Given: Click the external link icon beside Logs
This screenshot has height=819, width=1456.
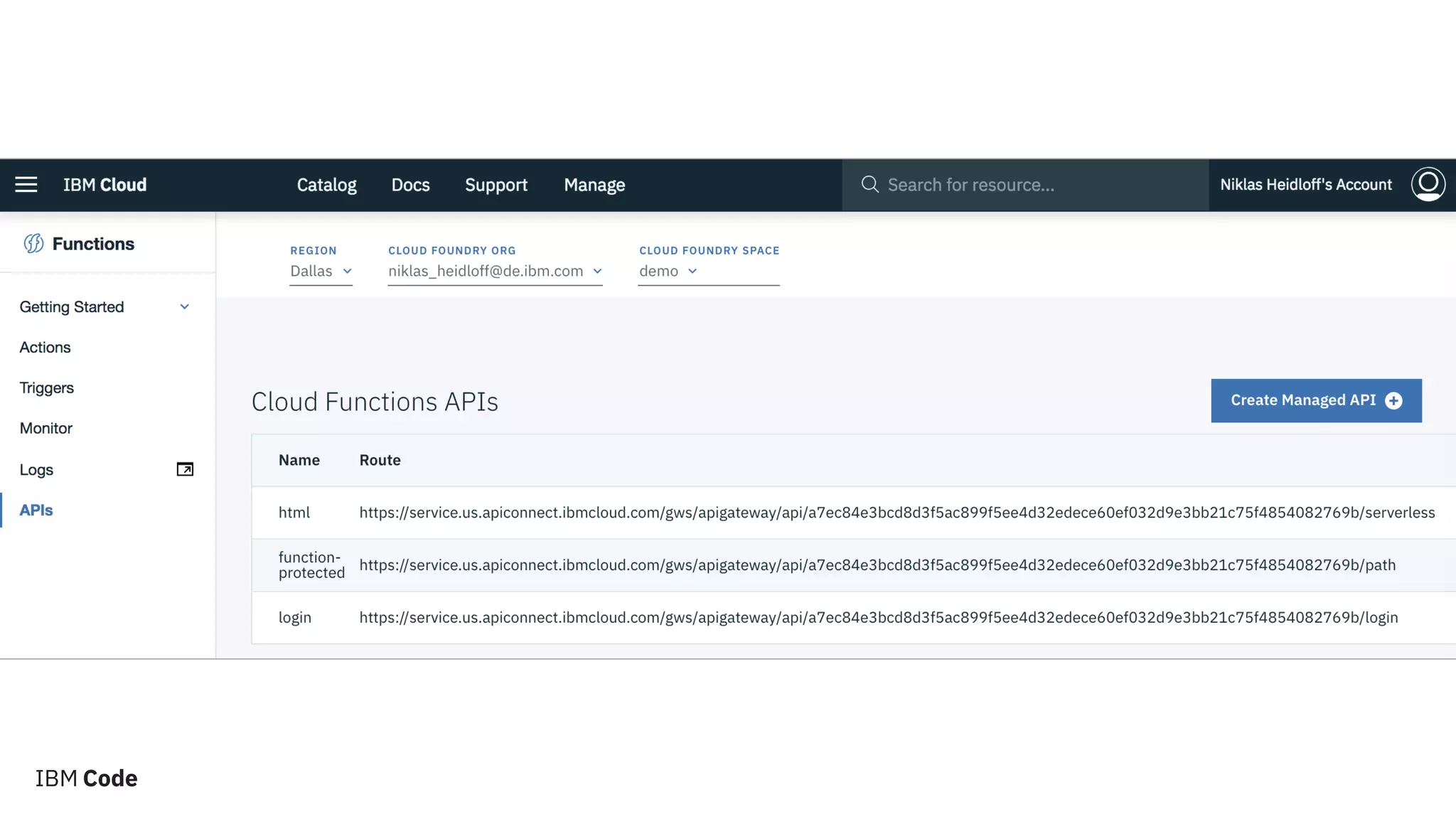Looking at the screenshot, I should pos(185,469).
